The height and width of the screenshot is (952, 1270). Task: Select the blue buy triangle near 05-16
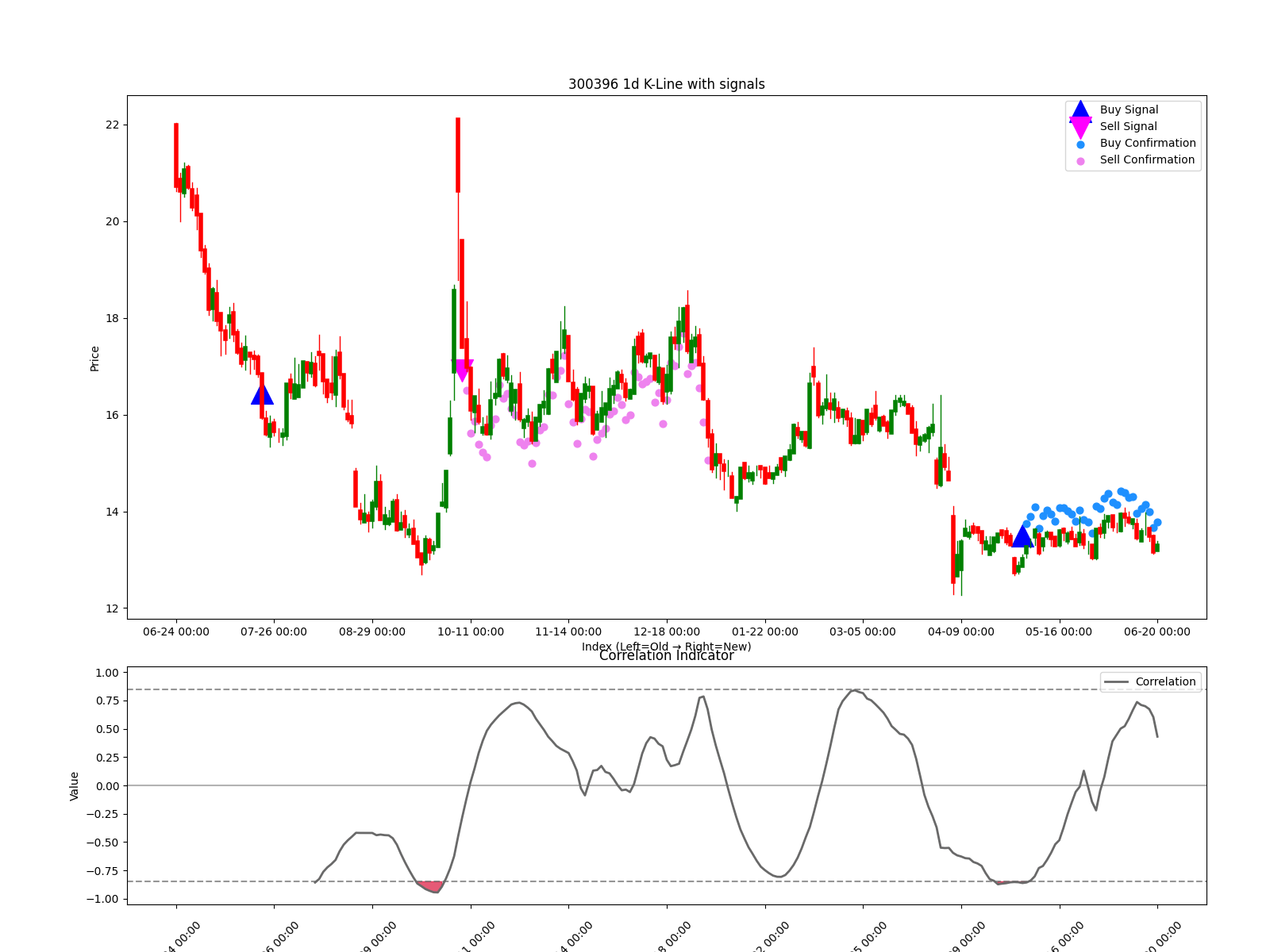click(x=1022, y=535)
